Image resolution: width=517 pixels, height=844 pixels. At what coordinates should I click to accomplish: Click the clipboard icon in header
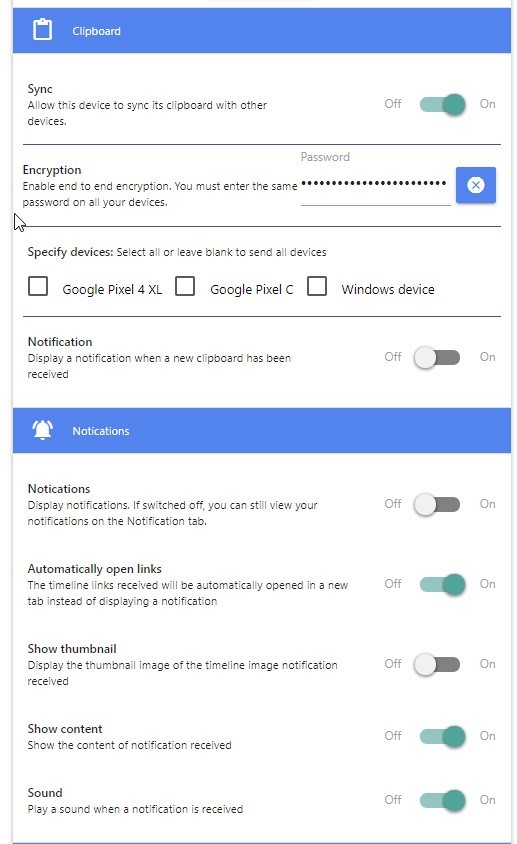point(43,30)
